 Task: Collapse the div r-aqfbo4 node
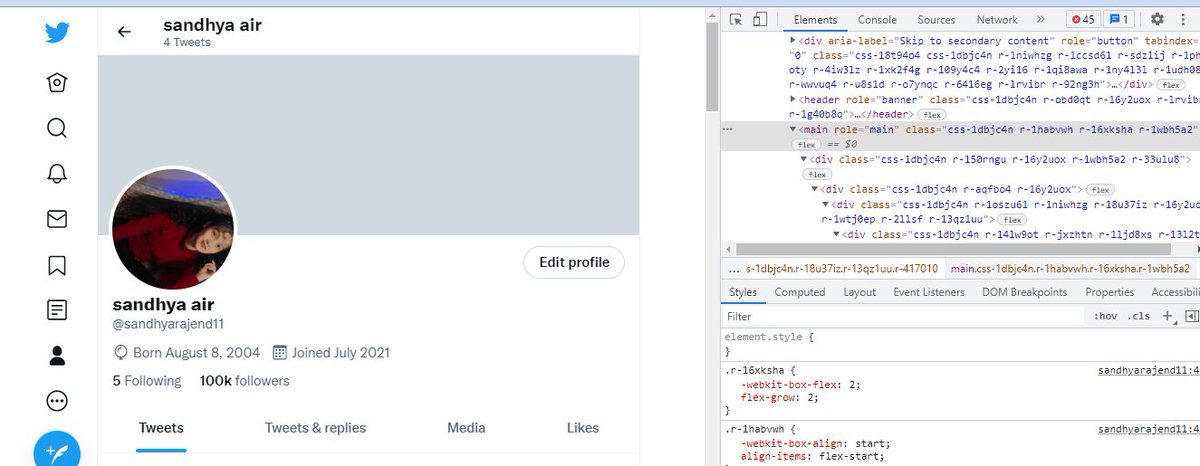point(814,189)
